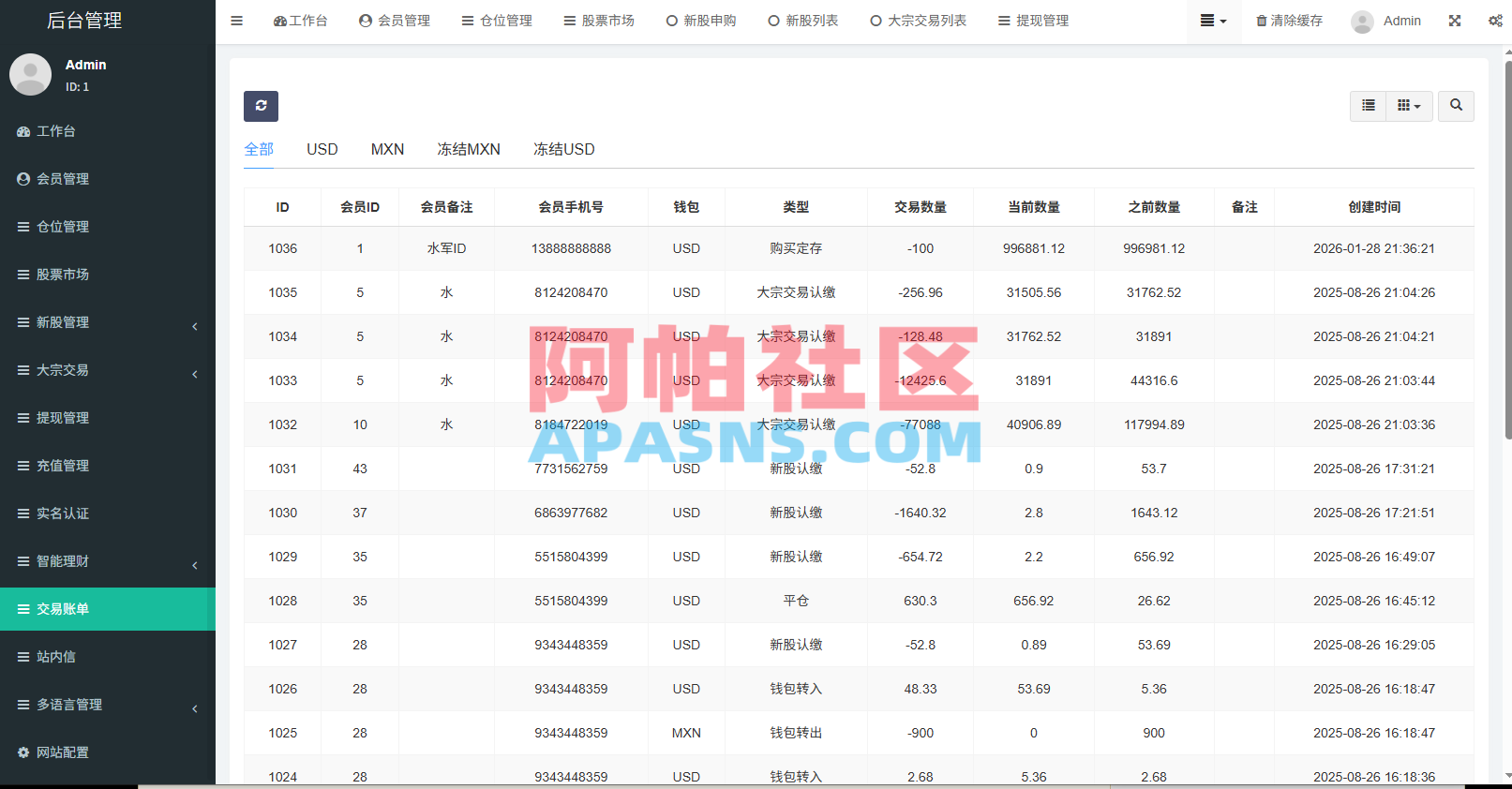Click the 后台管理 logo title
1512x789 pixels.
pyautogui.click(x=84, y=21)
